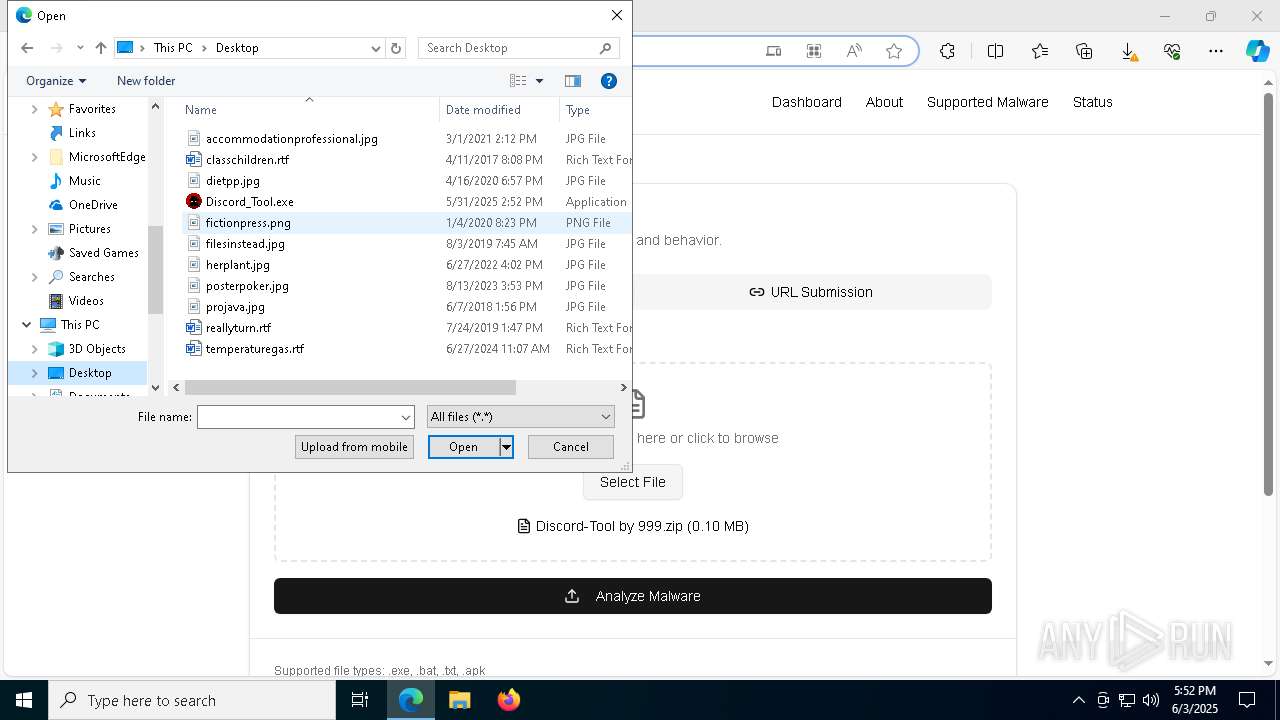Click the Select File button
Viewport: 1280px width, 720px height.
coord(632,482)
